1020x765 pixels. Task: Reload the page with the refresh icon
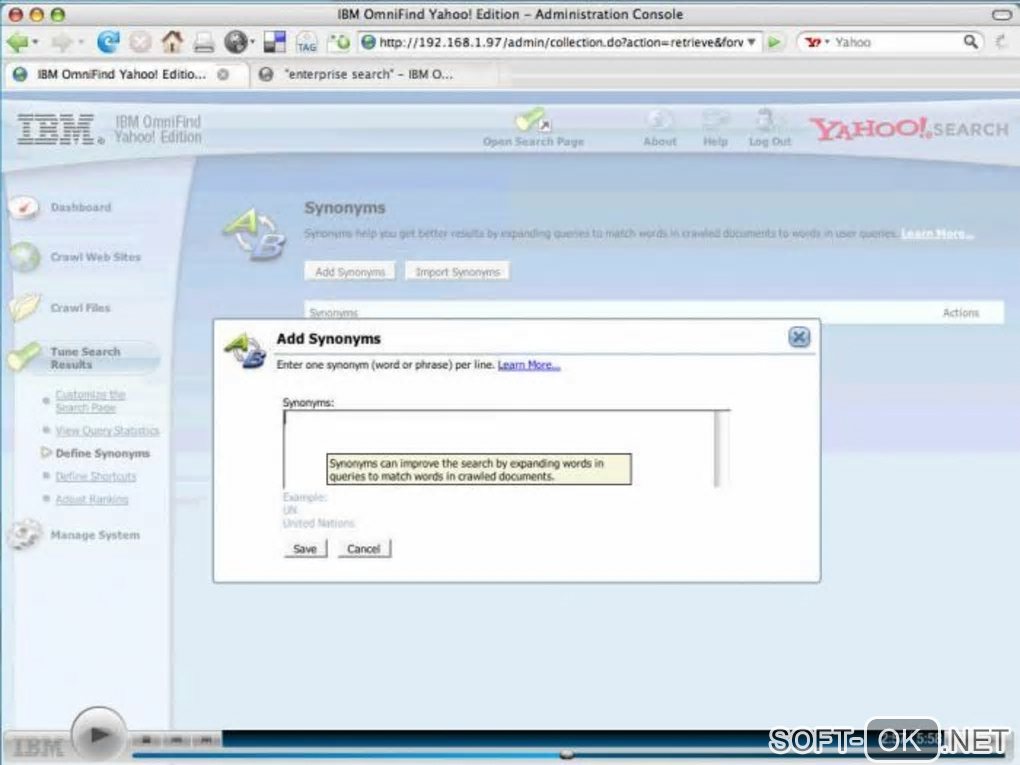[108, 42]
